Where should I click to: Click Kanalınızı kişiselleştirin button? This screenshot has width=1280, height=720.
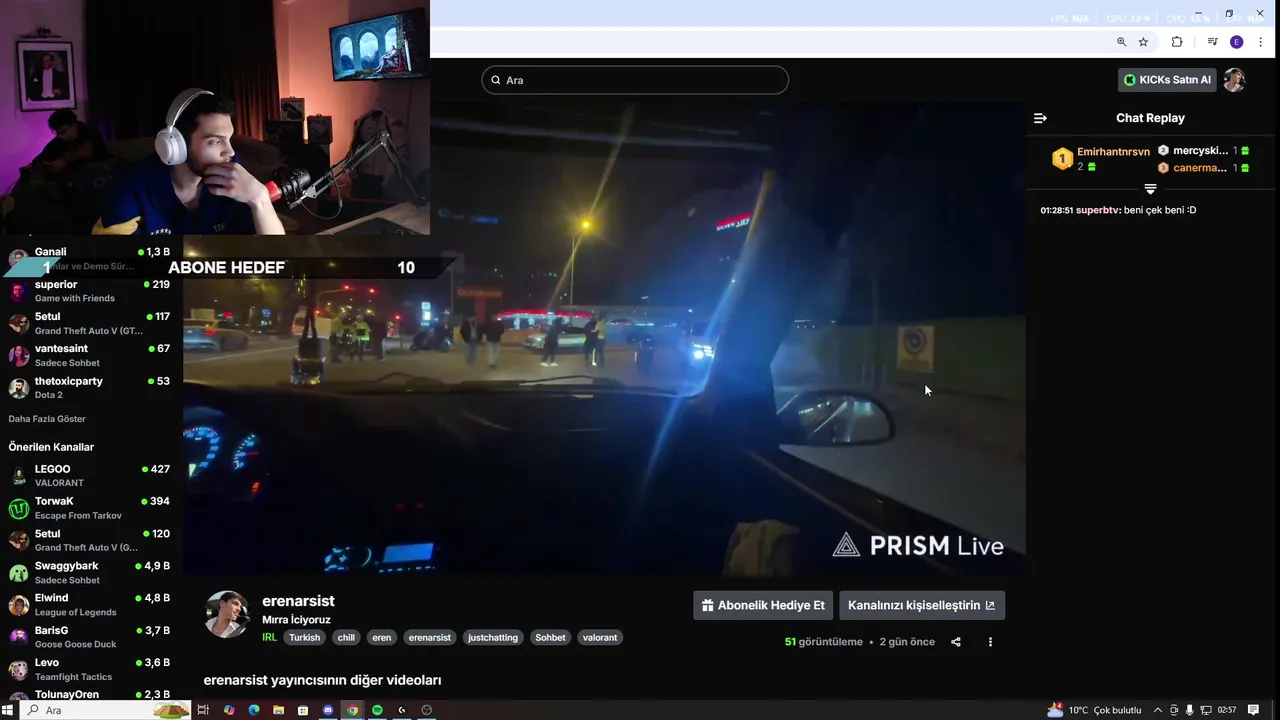(922, 605)
